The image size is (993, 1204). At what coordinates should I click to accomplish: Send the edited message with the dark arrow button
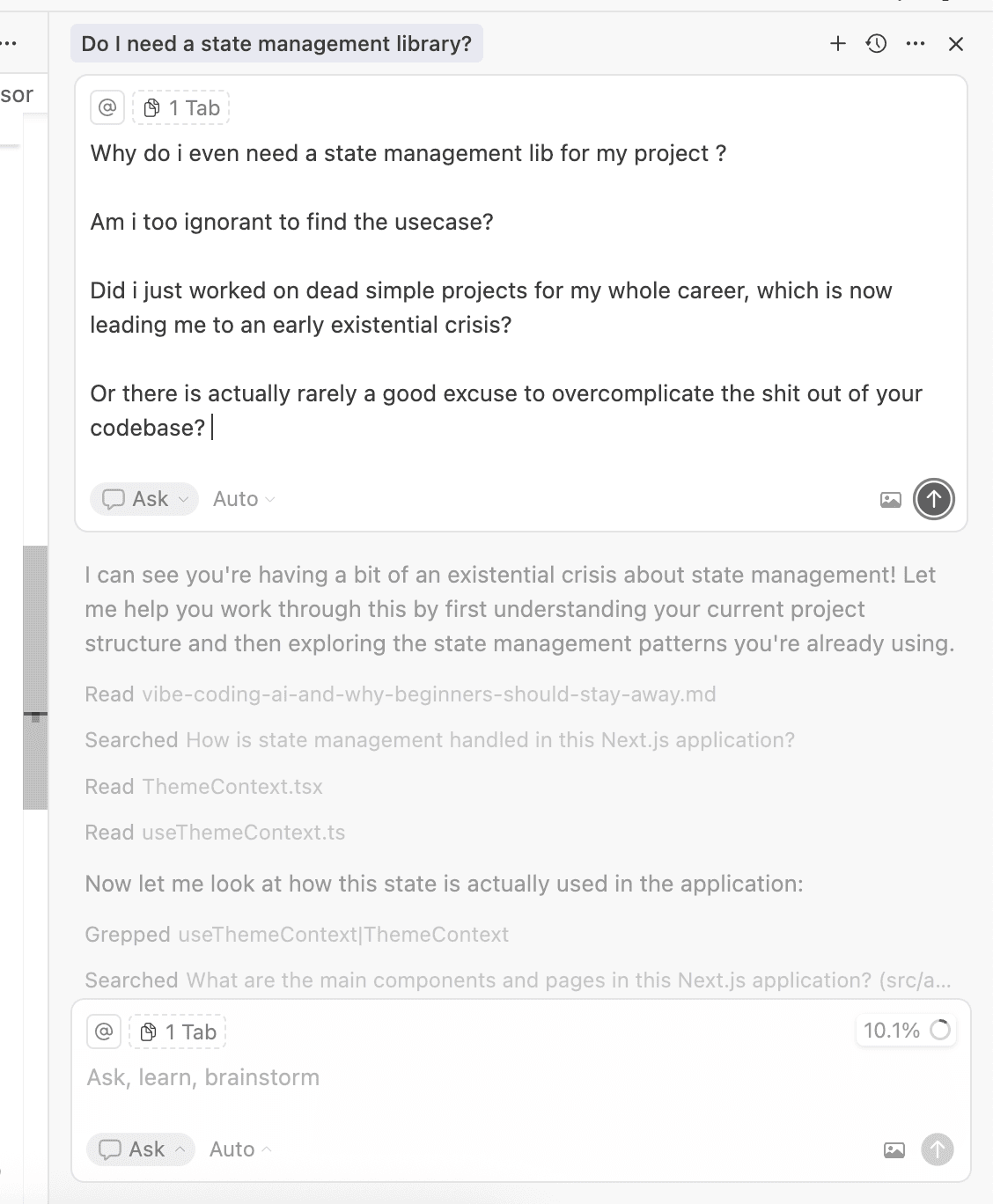coord(934,499)
